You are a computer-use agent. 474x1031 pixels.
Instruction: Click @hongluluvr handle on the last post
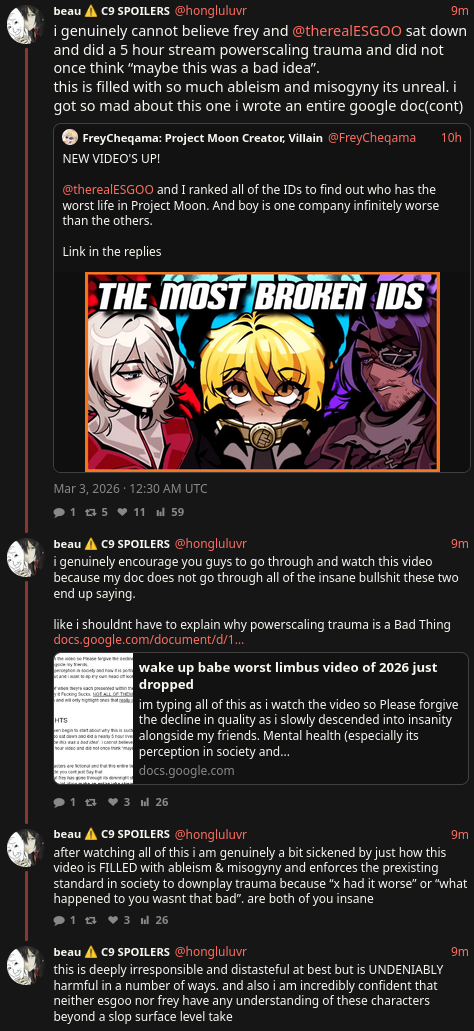(x=210, y=952)
